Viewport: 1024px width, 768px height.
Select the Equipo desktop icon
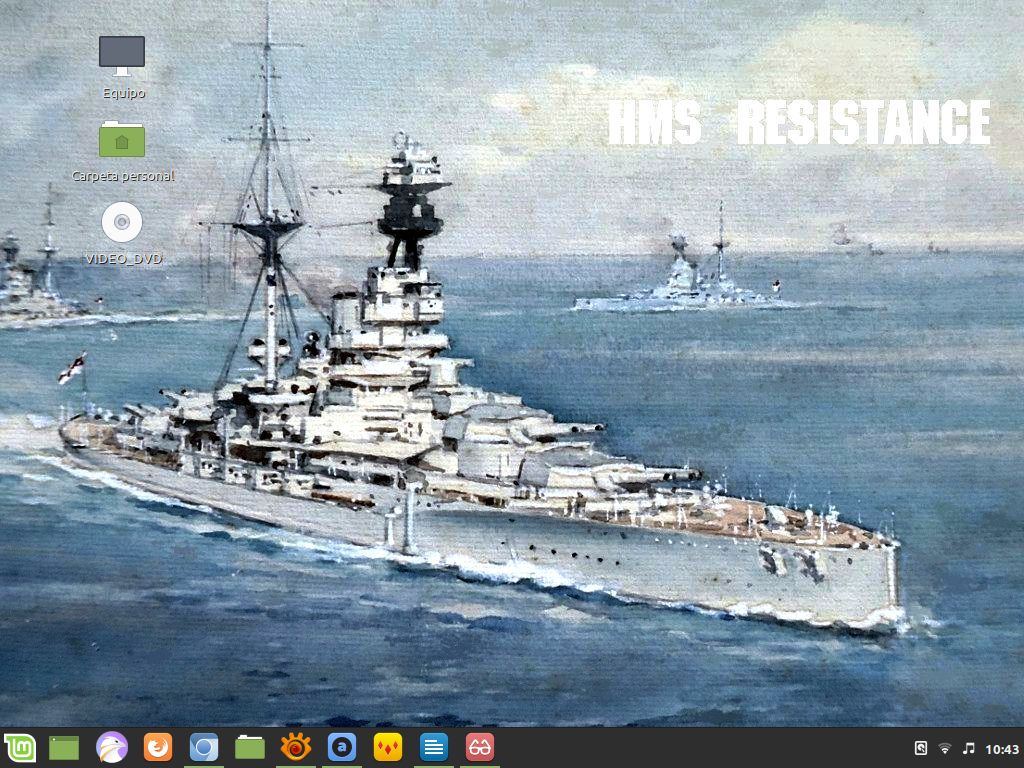[122, 56]
